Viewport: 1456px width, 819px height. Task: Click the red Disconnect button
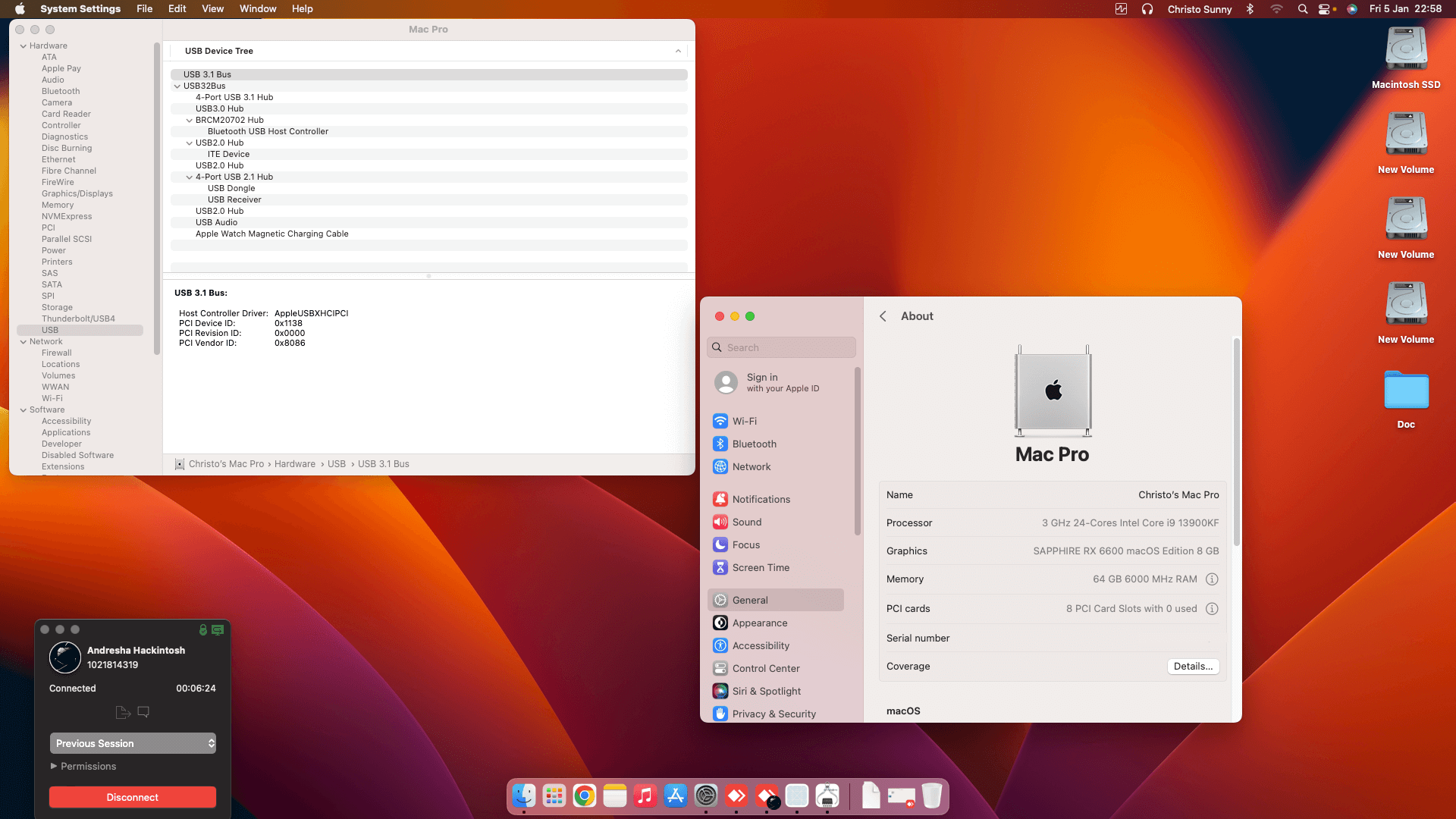tap(133, 797)
